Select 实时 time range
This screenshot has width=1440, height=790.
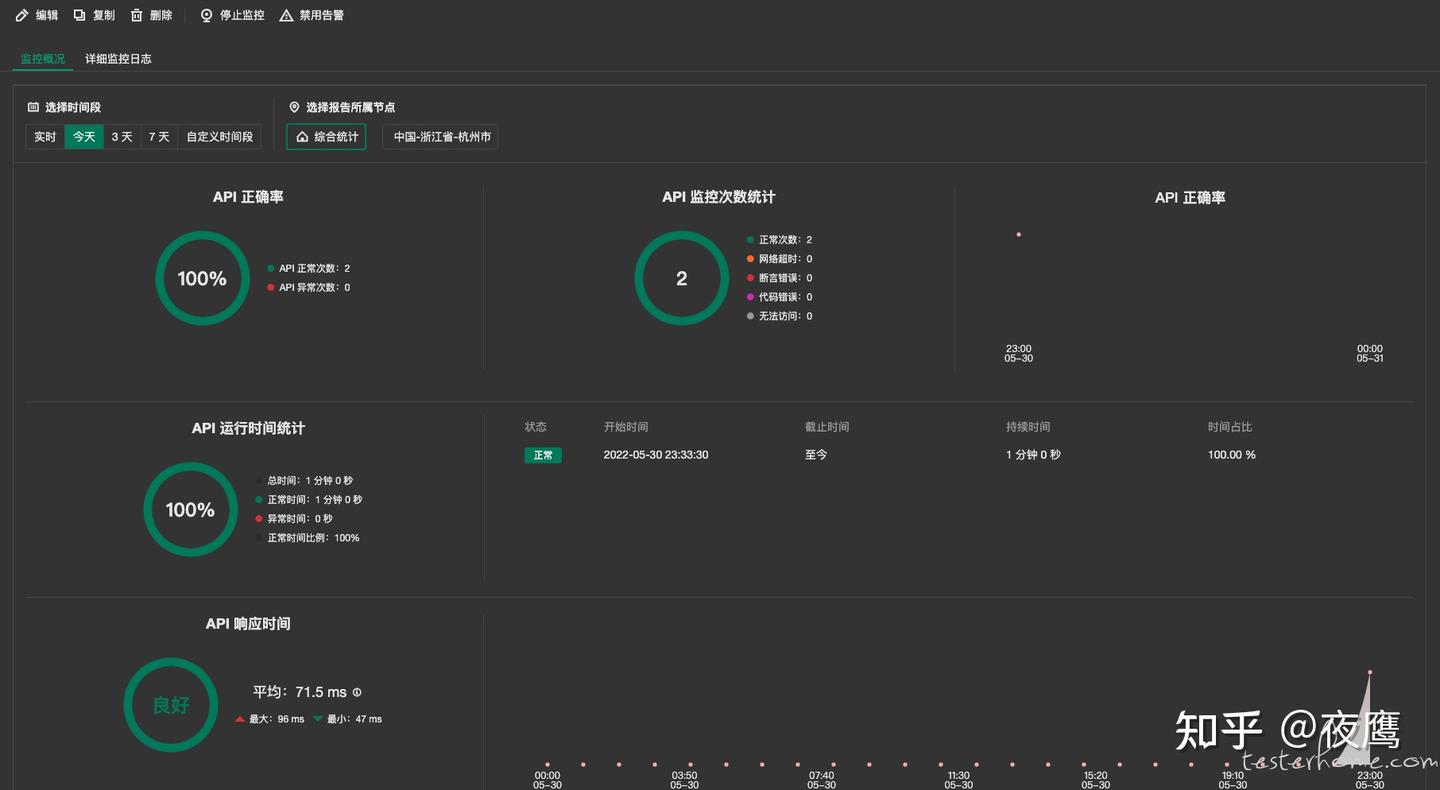point(45,137)
